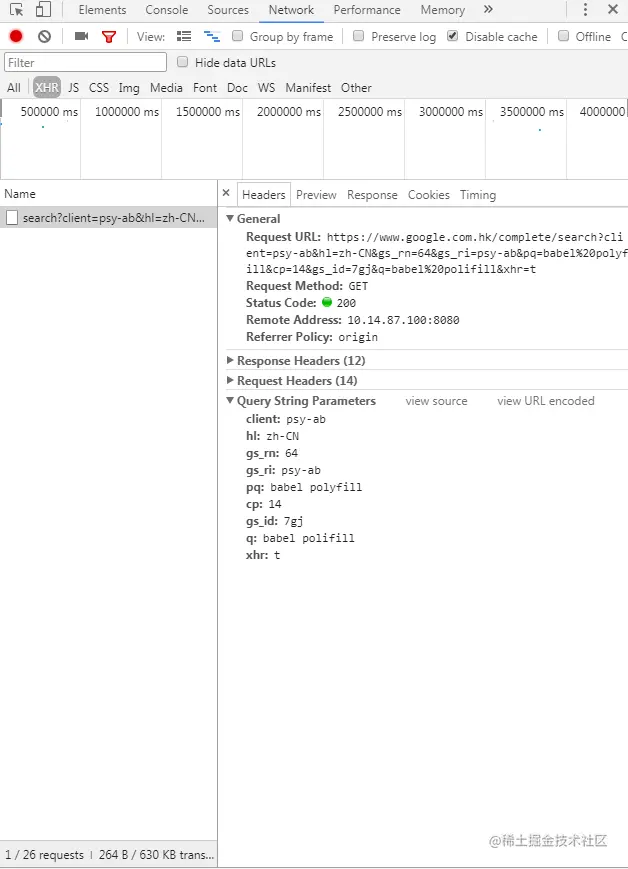Click the Request URL value text
The width and height of the screenshot is (628, 869).
click(x=437, y=253)
